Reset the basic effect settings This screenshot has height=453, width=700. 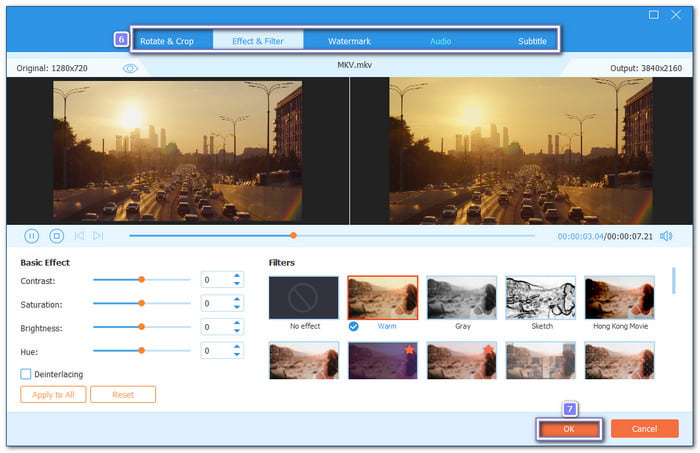[123, 395]
